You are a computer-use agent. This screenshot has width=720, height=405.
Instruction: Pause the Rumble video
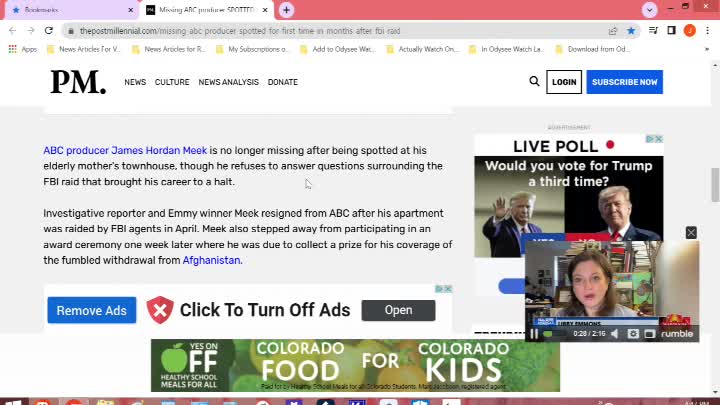534,334
